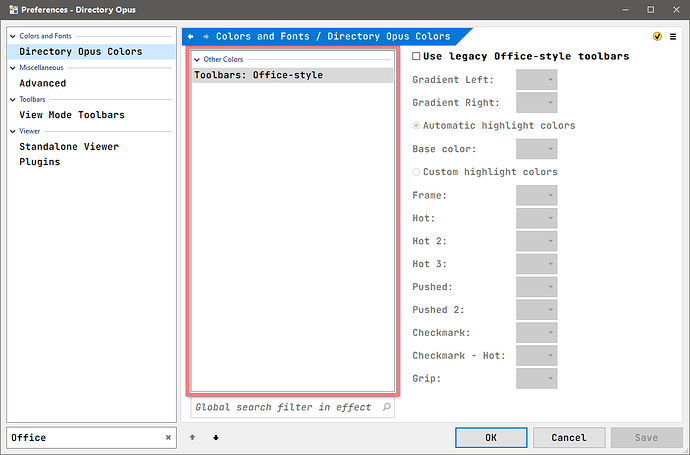Collapse the Colors and Fonts section

click(13, 37)
